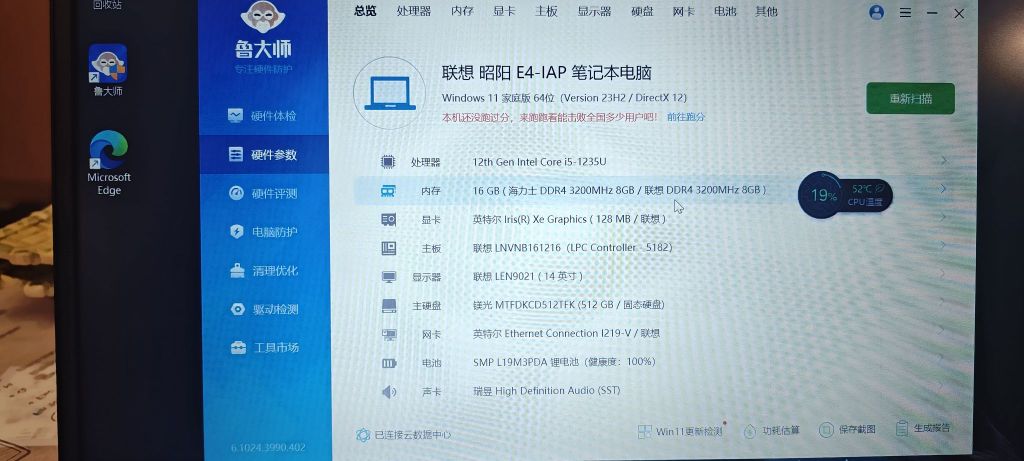Expand the 内存 row arrow
The image size is (1024, 461).
(944, 188)
